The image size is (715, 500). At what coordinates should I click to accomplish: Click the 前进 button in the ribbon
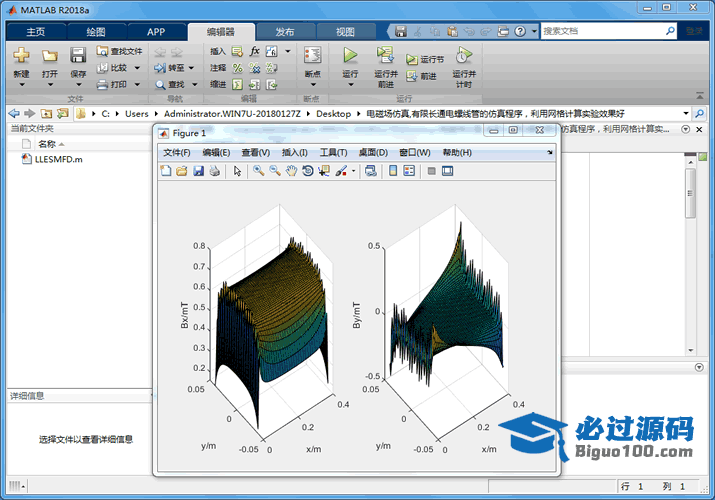(x=422, y=76)
